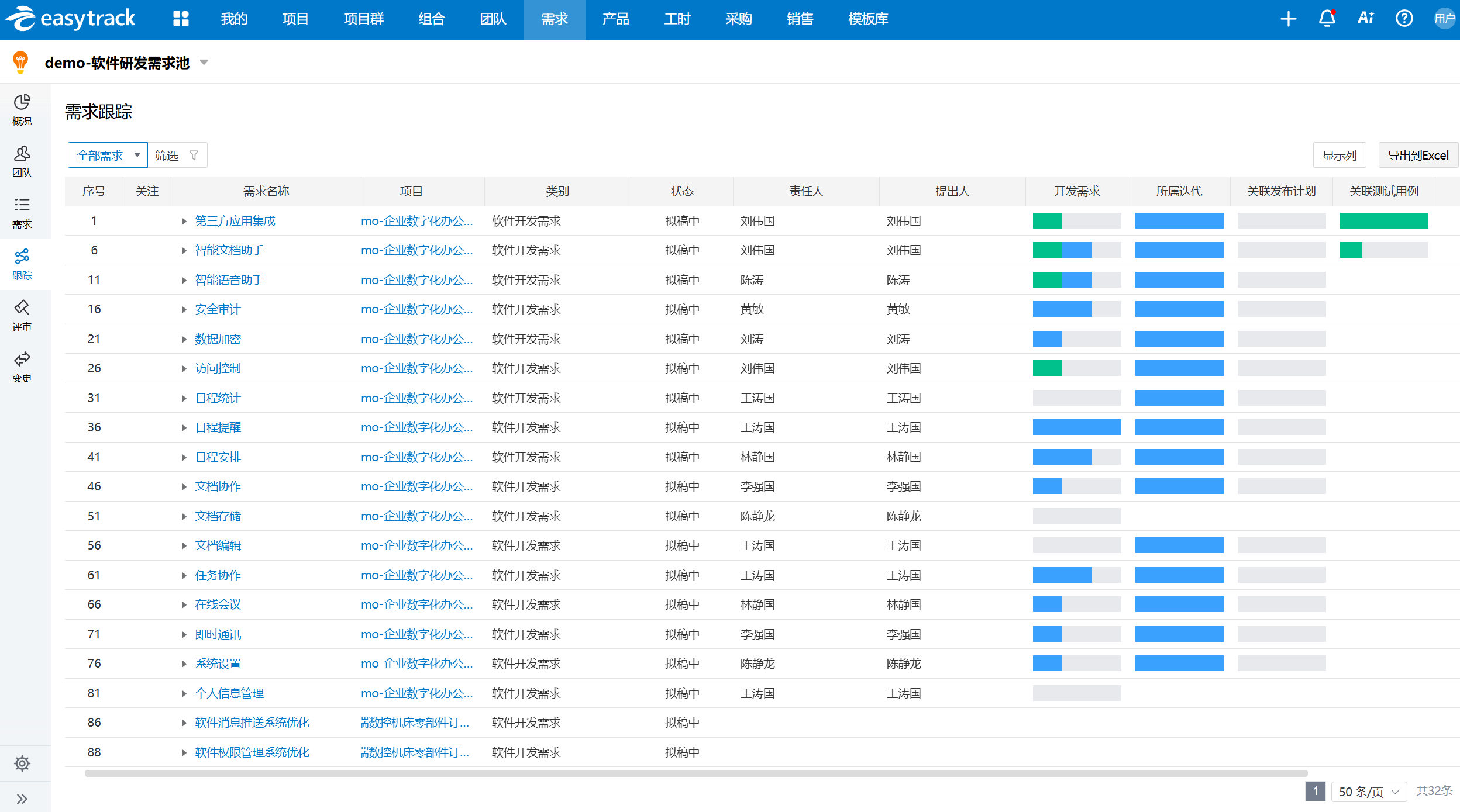Click the plus create icon

(1288, 19)
